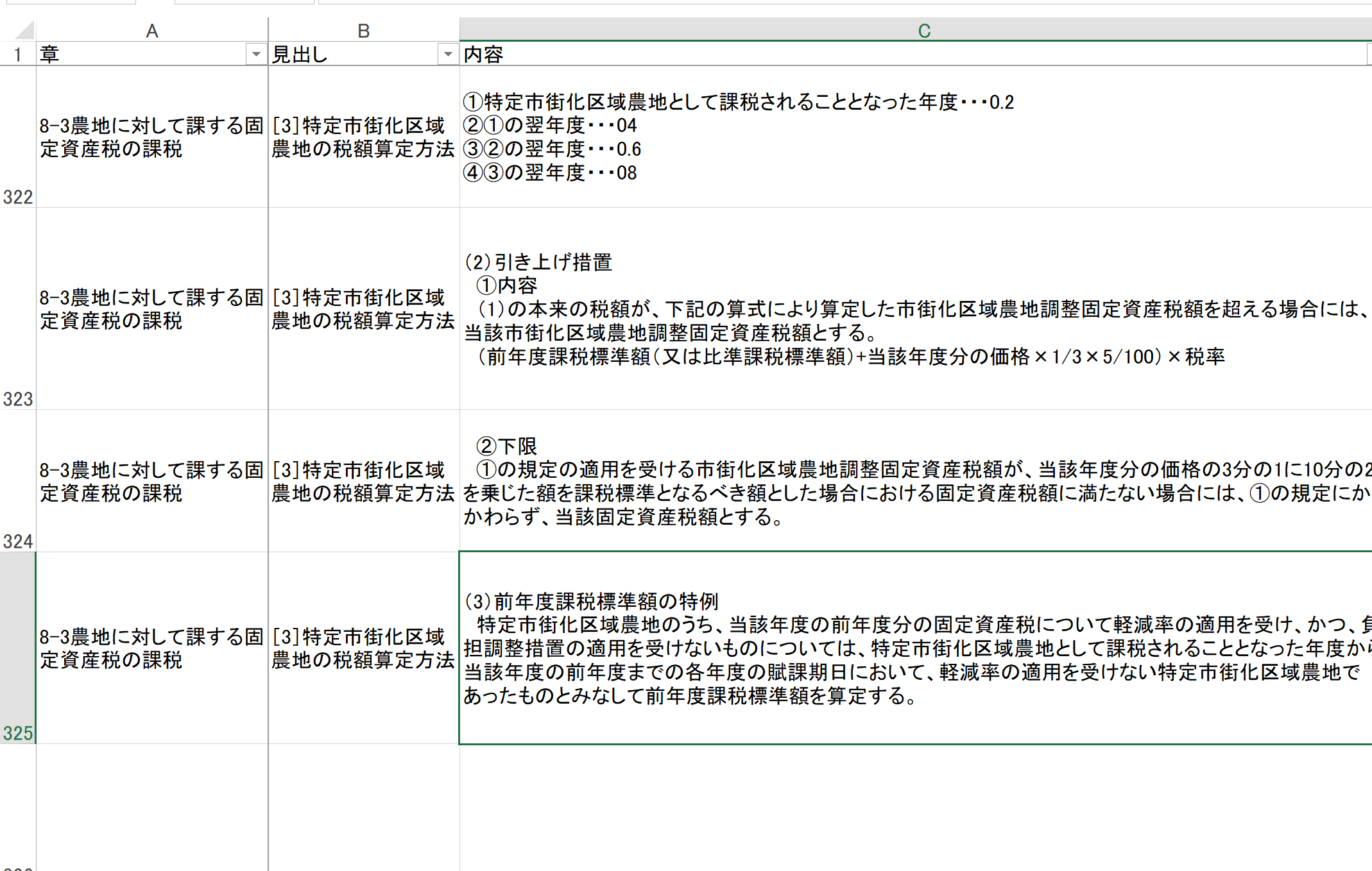Select column B header

click(363, 30)
